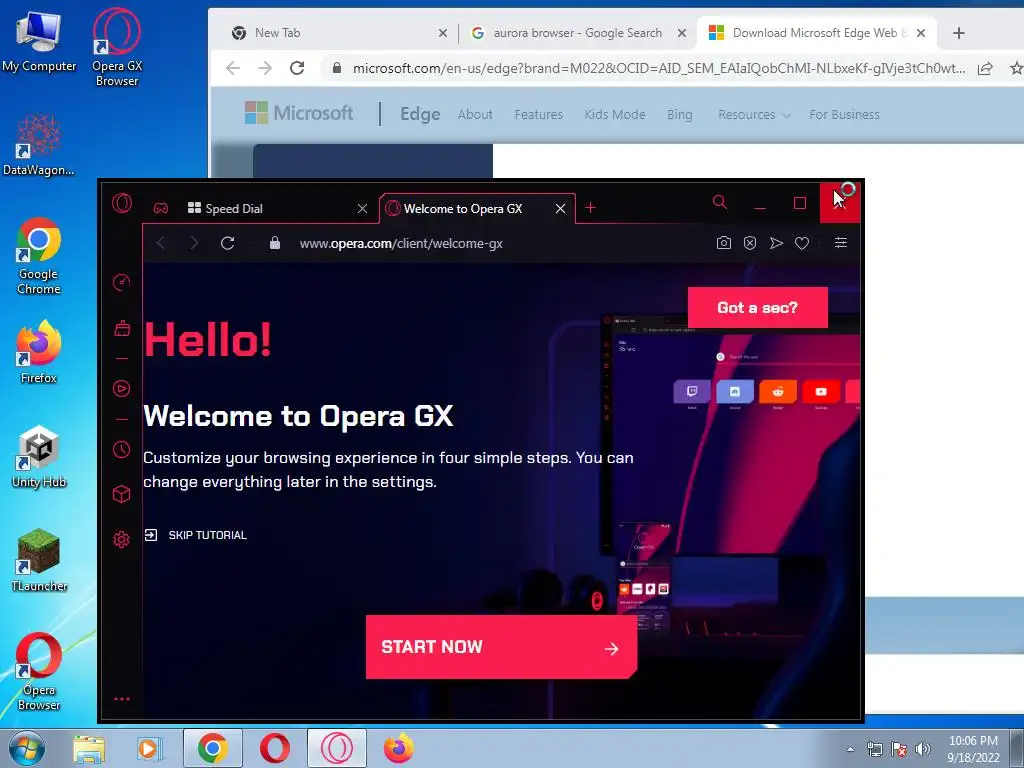Click Bing link on the Edge page
This screenshot has width=1024, height=768.
pyautogui.click(x=679, y=114)
